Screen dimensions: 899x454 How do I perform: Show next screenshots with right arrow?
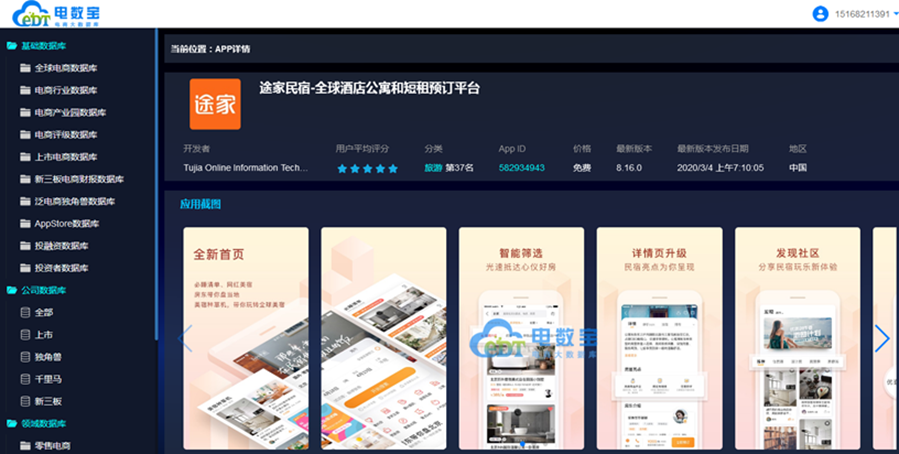click(x=881, y=339)
